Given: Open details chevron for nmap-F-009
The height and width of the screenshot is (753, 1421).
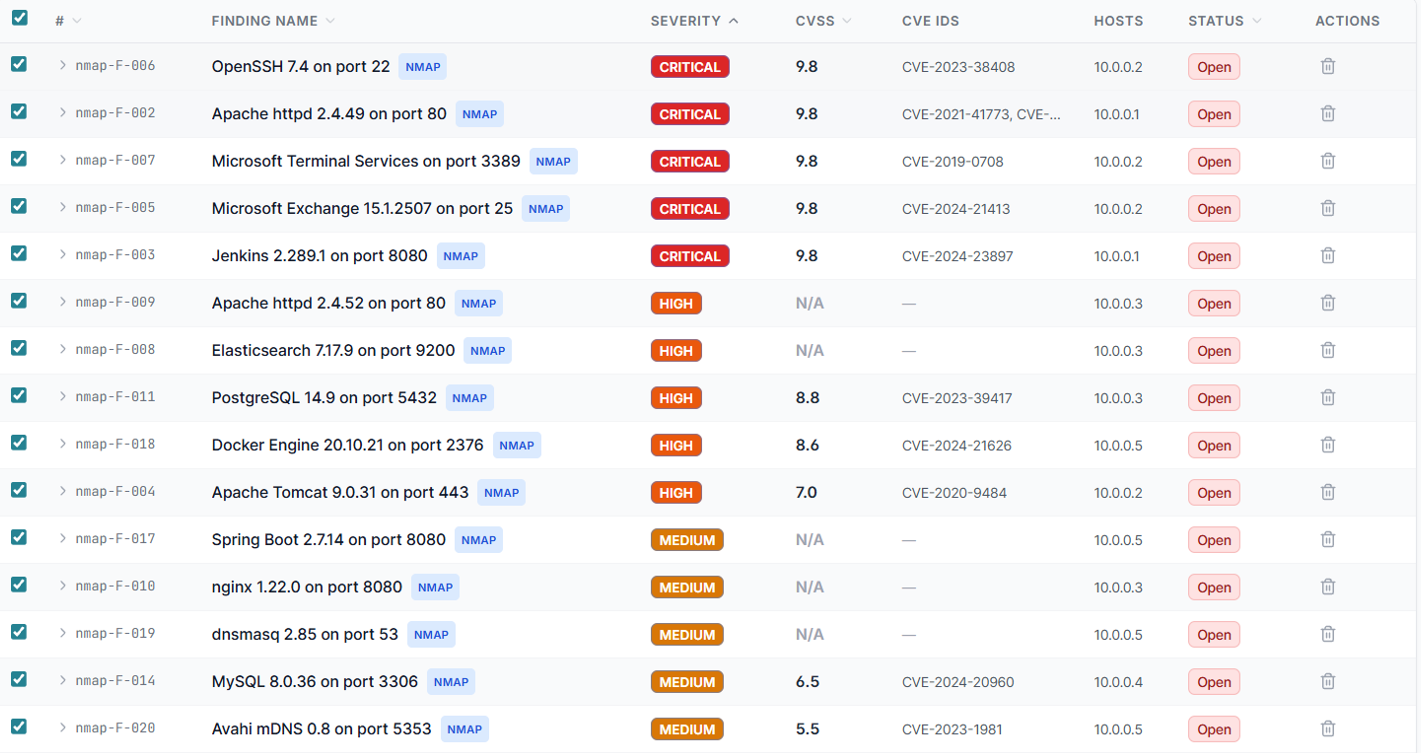Looking at the screenshot, I should tap(62, 301).
